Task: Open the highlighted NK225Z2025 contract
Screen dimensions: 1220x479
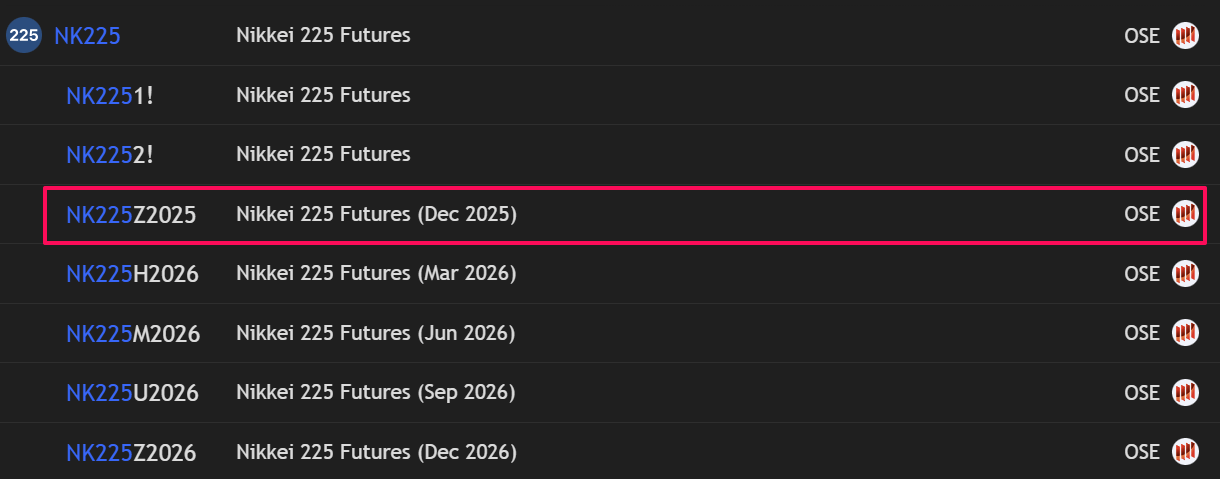Action: [x=131, y=214]
